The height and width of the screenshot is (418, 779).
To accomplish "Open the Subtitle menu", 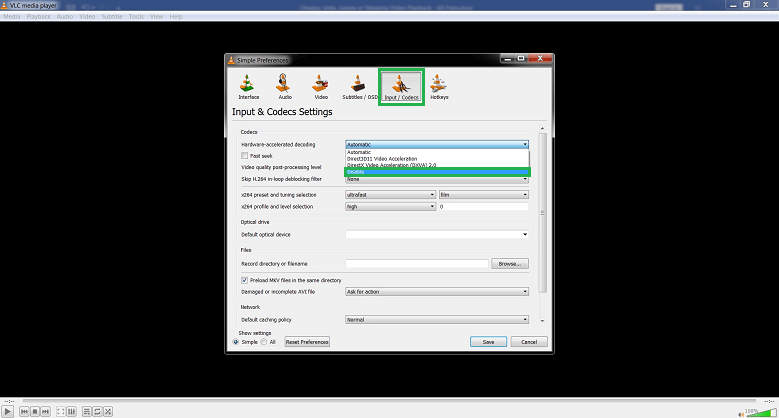I will tap(112, 16).
